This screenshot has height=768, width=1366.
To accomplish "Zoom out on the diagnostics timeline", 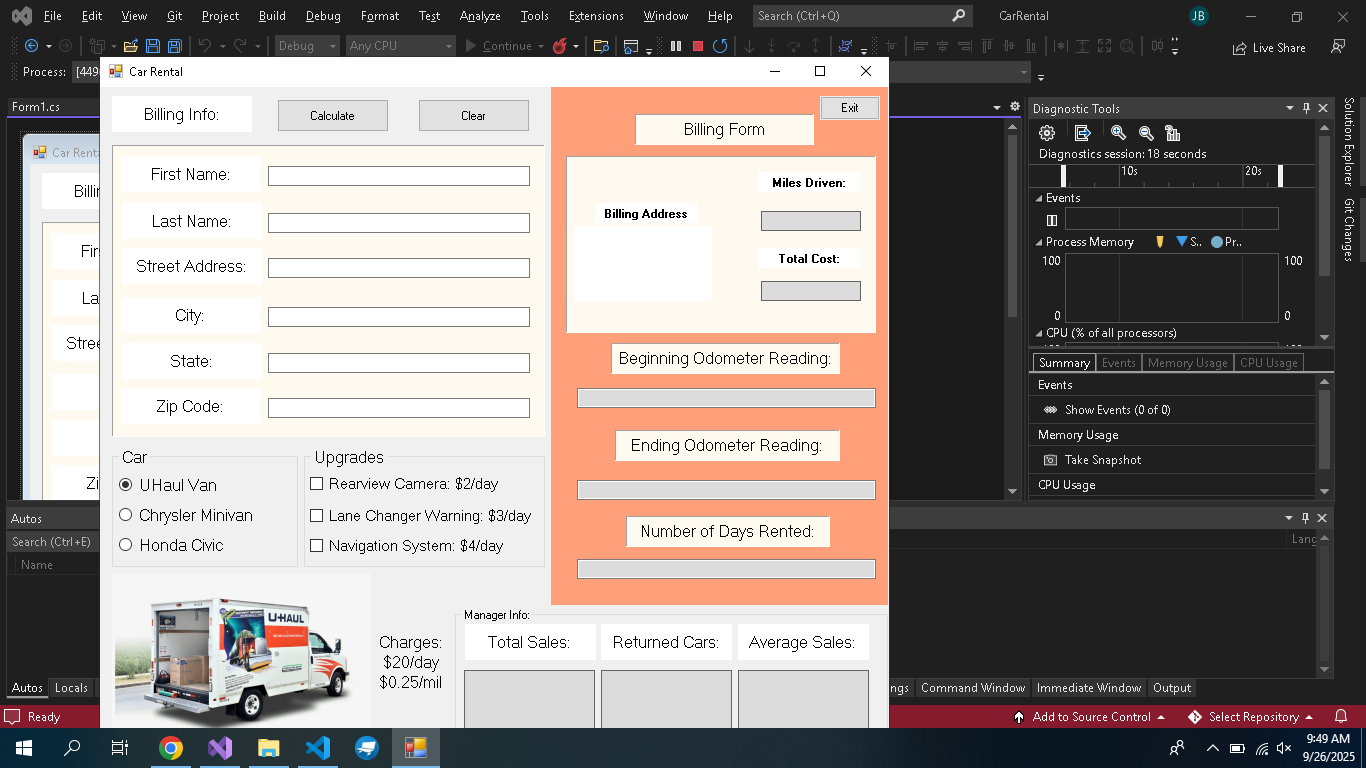I will click(x=1146, y=133).
